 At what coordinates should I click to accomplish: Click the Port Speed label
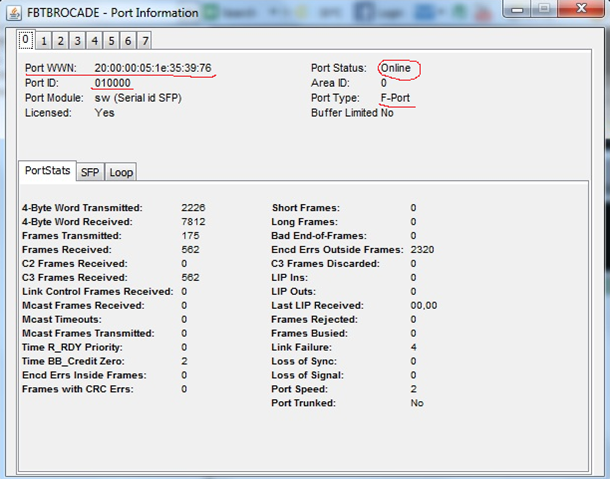(300, 390)
